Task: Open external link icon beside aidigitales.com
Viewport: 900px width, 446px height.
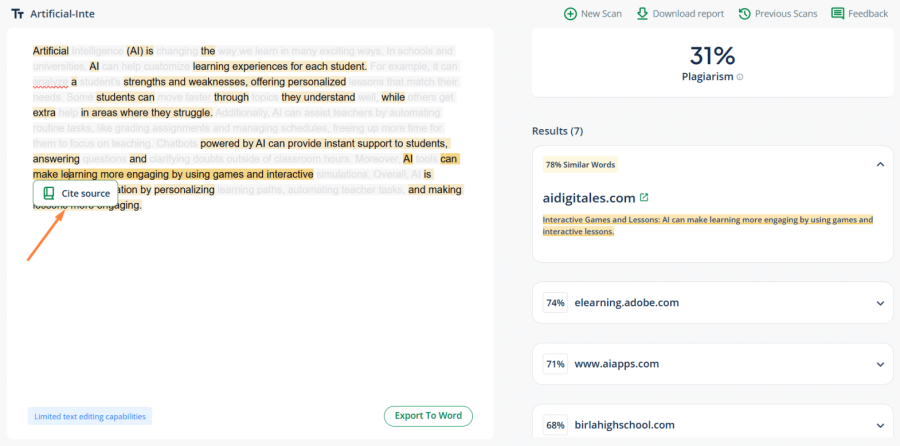Action: point(644,198)
